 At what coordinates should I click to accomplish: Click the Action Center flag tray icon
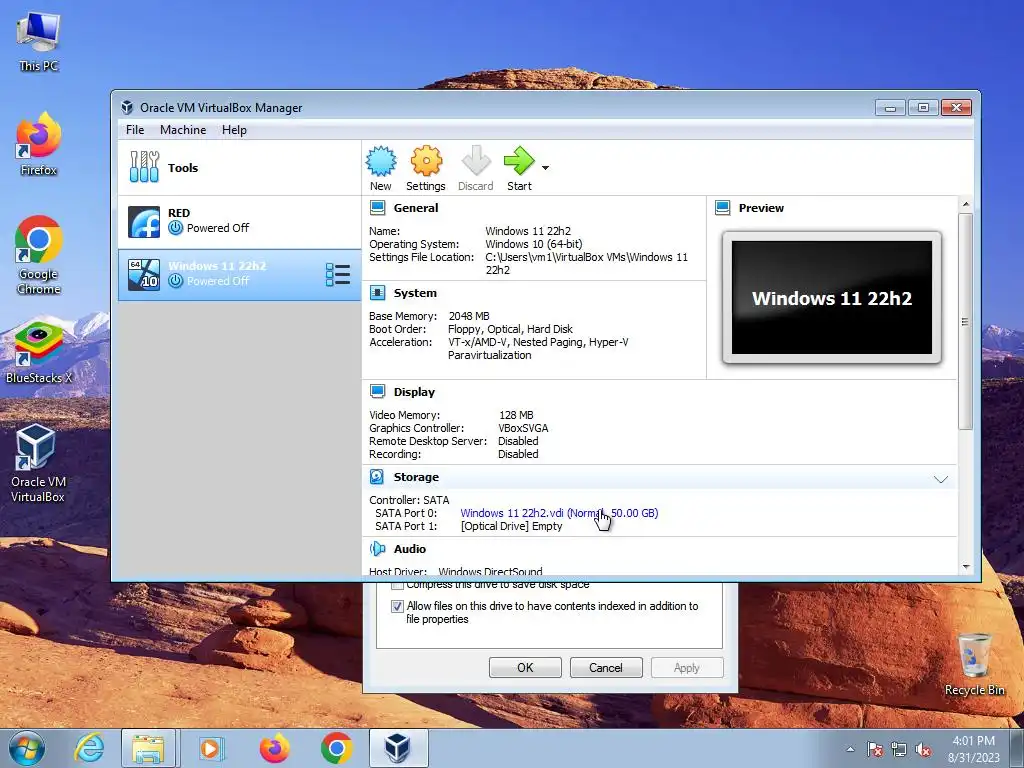tap(874, 749)
